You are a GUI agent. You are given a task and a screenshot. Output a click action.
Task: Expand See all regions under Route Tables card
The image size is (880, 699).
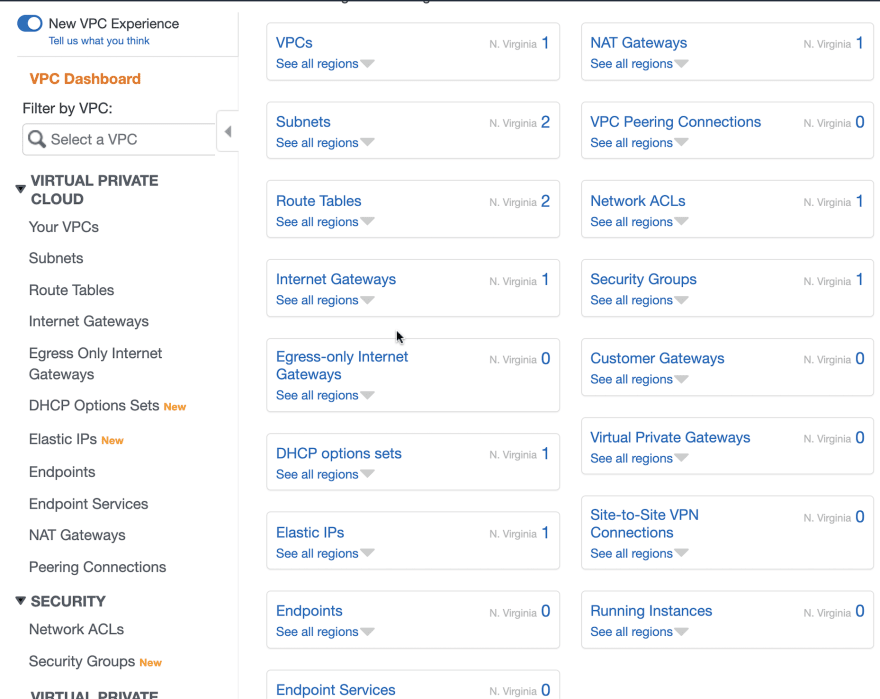click(x=324, y=222)
